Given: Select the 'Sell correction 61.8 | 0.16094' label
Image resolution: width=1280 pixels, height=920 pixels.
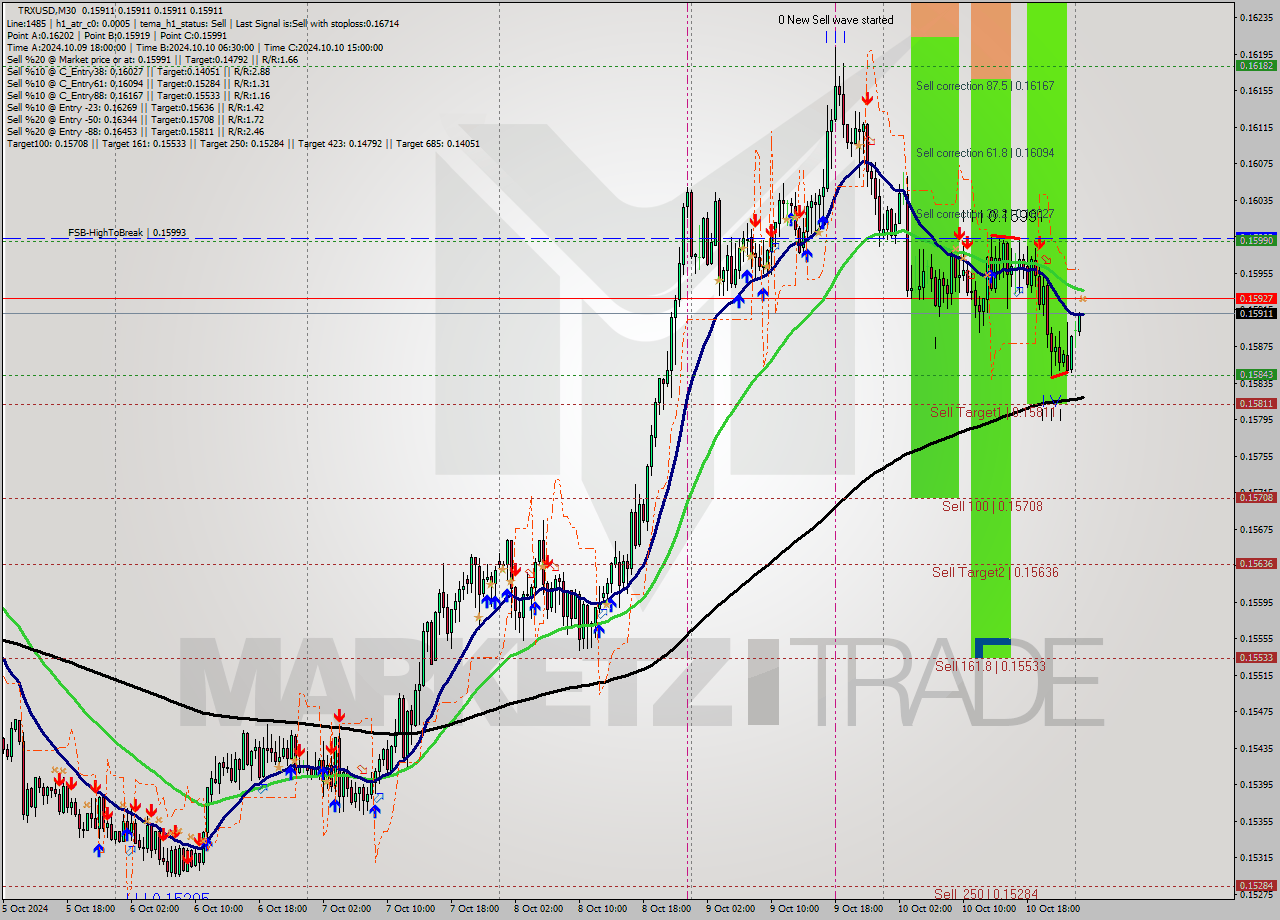Looking at the screenshot, I should pos(985,153).
